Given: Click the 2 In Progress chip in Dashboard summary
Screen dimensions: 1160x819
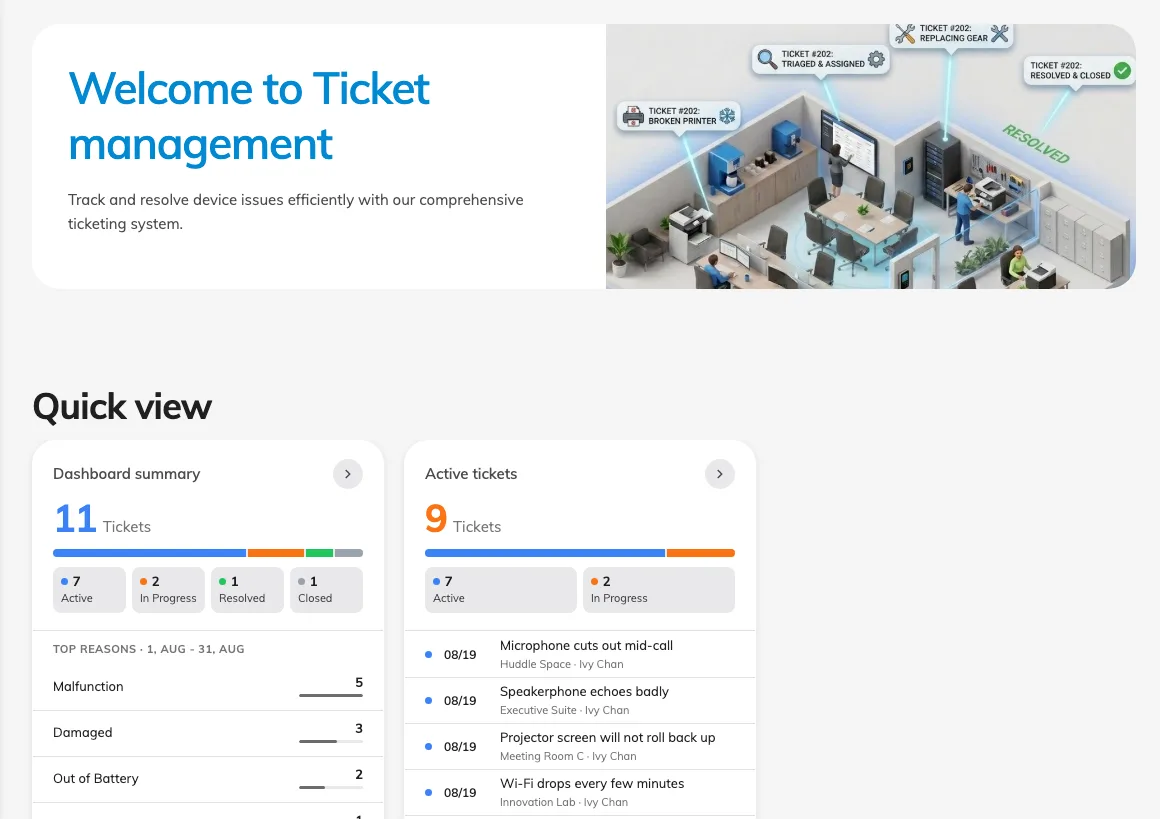Looking at the screenshot, I should tap(169, 590).
